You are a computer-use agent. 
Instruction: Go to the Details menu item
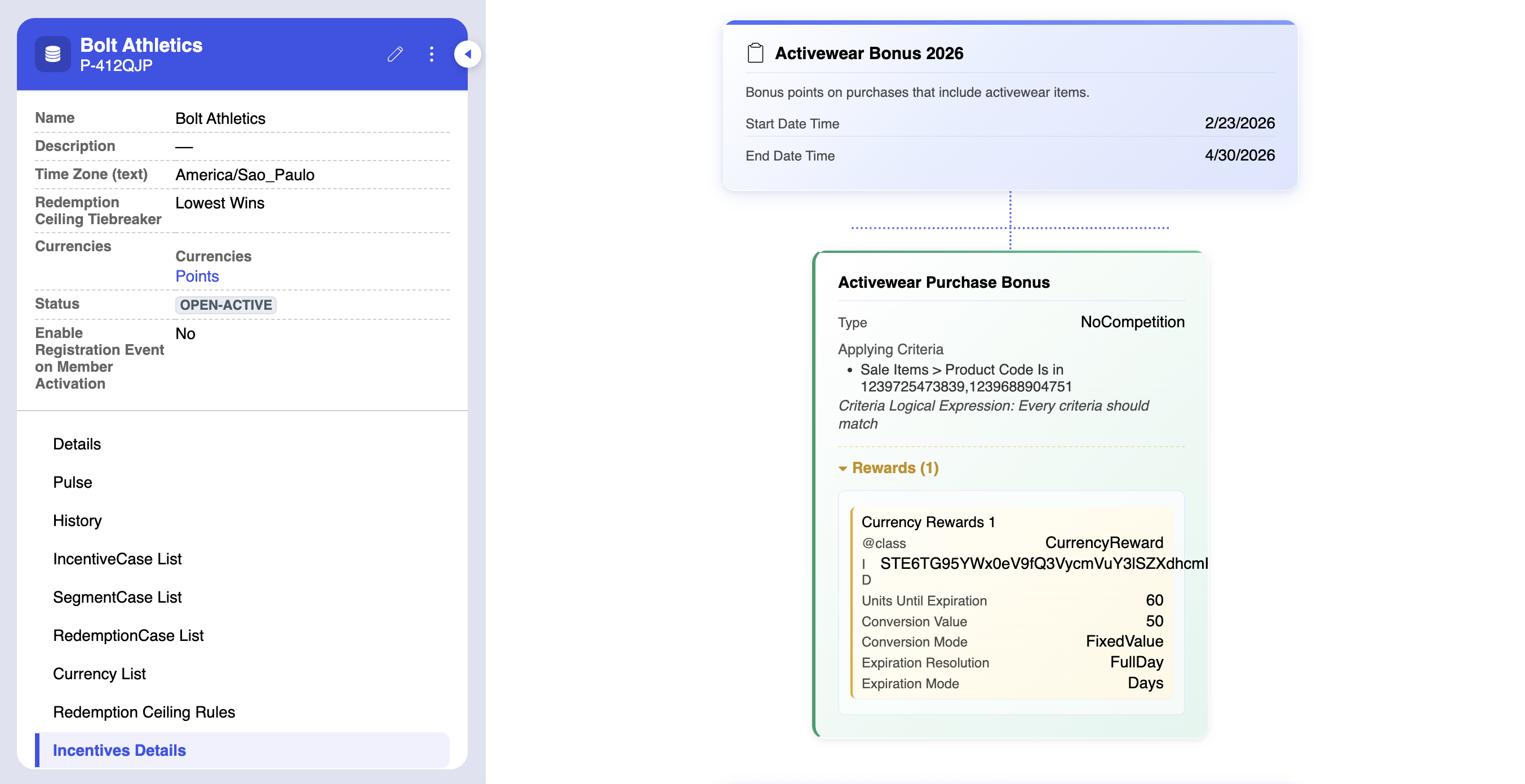pos(77,444)
